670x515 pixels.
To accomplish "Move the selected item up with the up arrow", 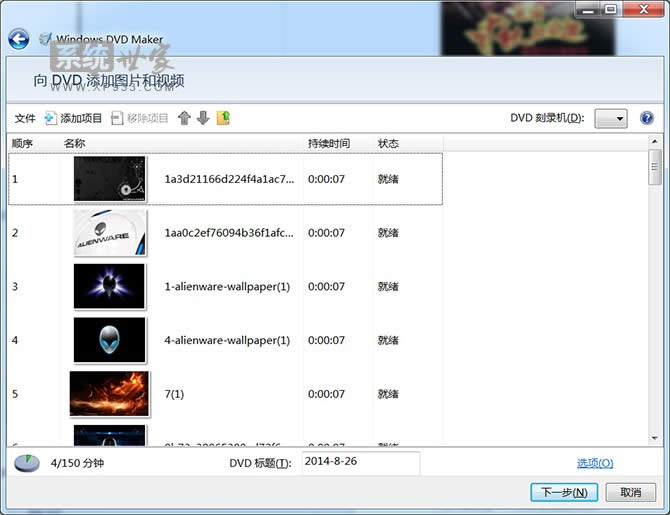I will pos(184,118).
